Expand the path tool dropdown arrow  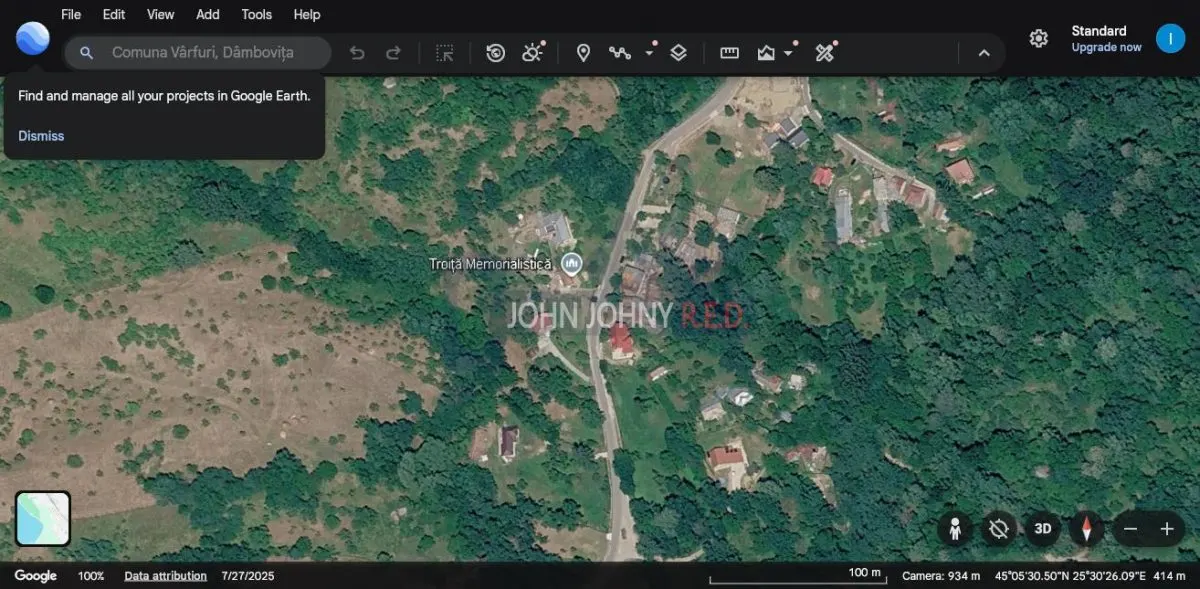(650, 53)
